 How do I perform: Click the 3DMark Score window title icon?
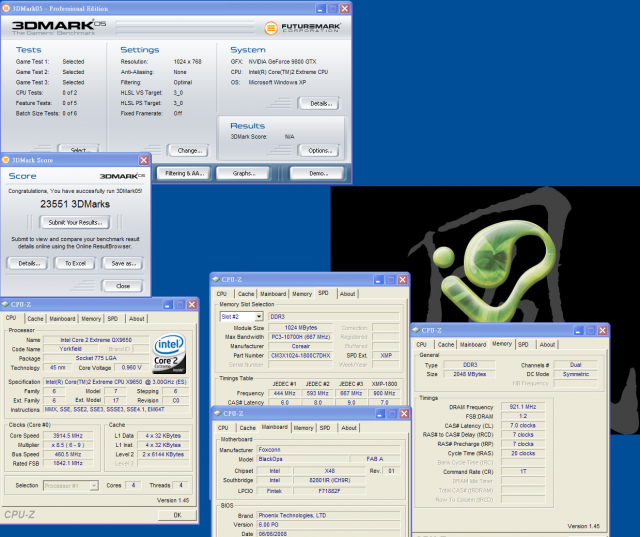pos(6,160)
